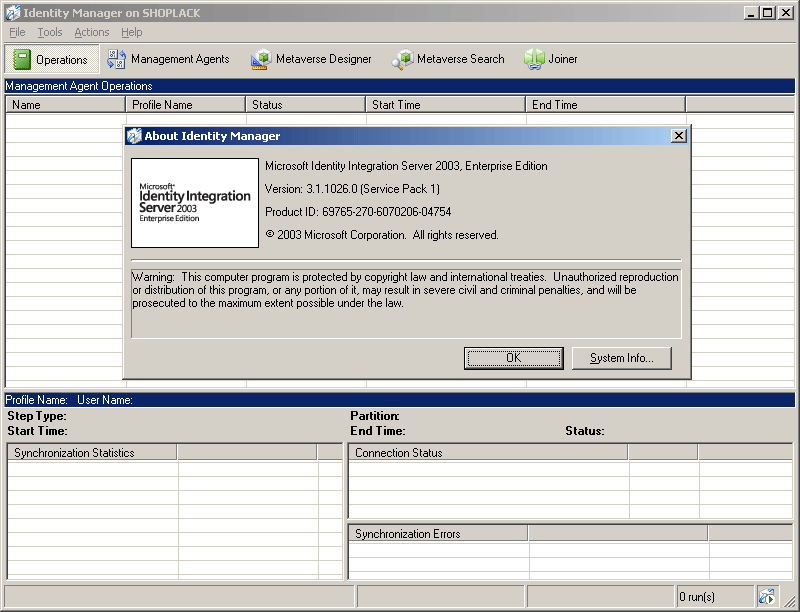Click the Identity Integration Server logo image

(x=195, y=203)
